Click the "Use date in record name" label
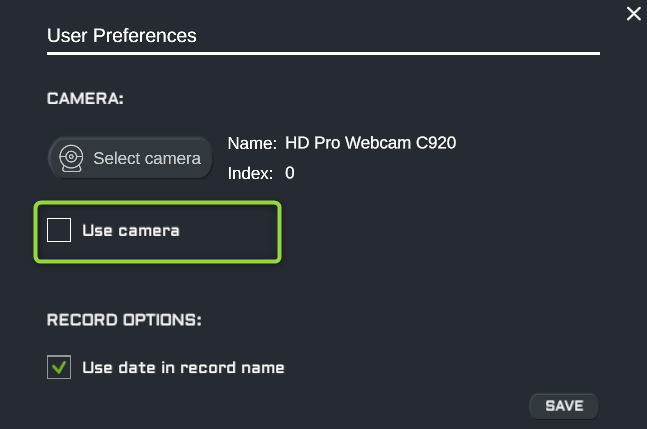The image size is (647, 429). (x=183, y=368)
